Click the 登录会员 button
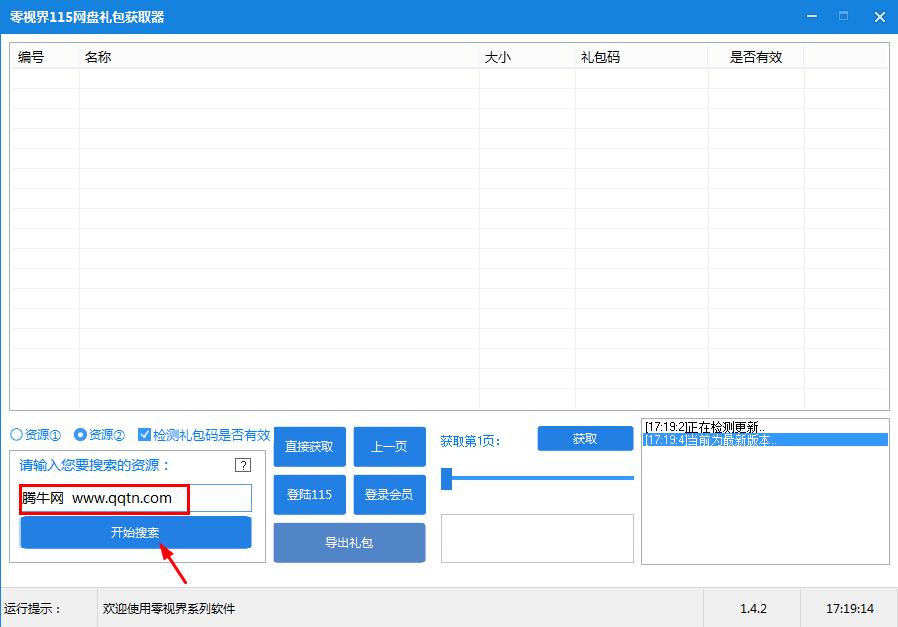 click(x=389, y=495)
